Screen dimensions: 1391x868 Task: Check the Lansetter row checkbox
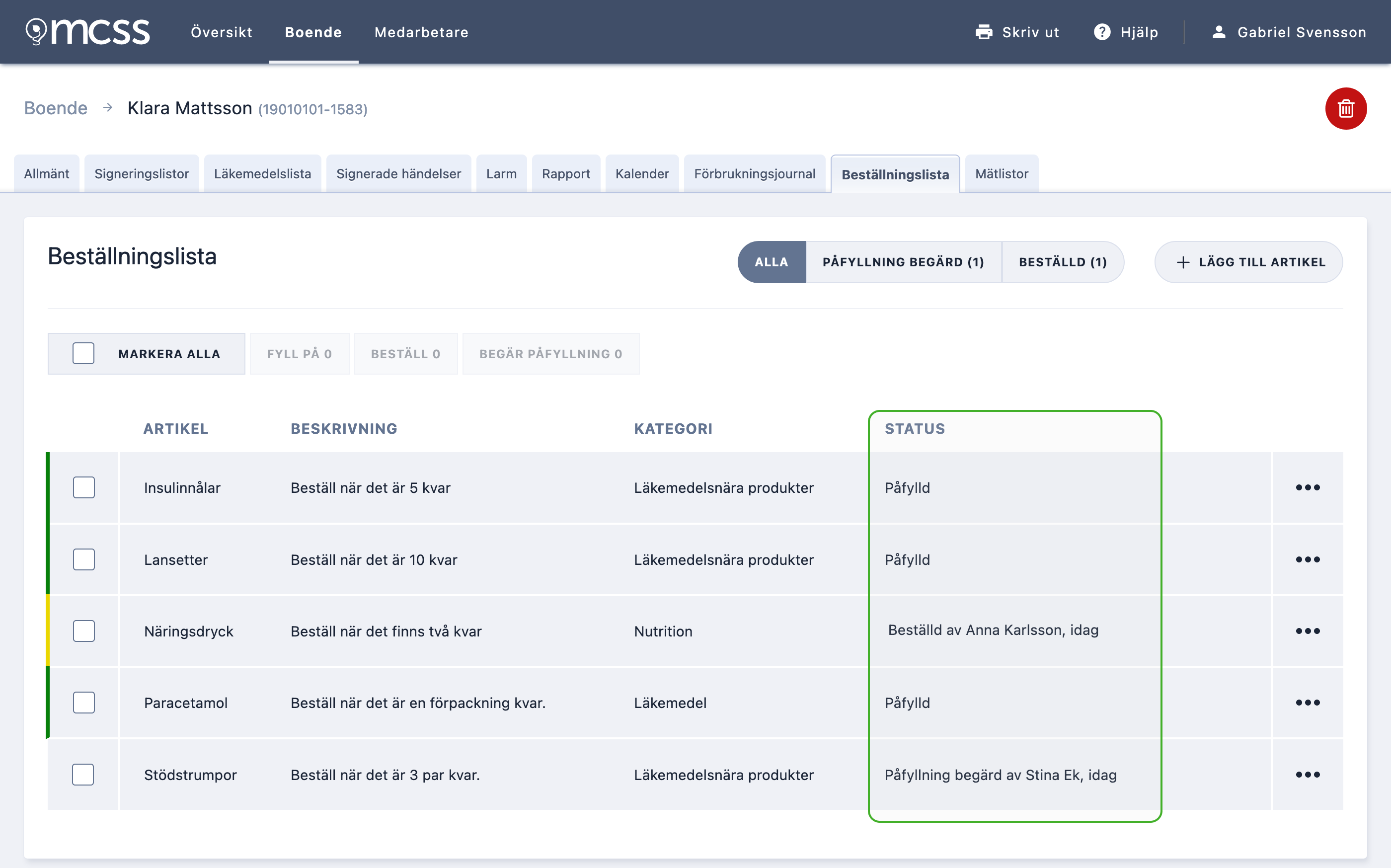[x=84, y=559]
